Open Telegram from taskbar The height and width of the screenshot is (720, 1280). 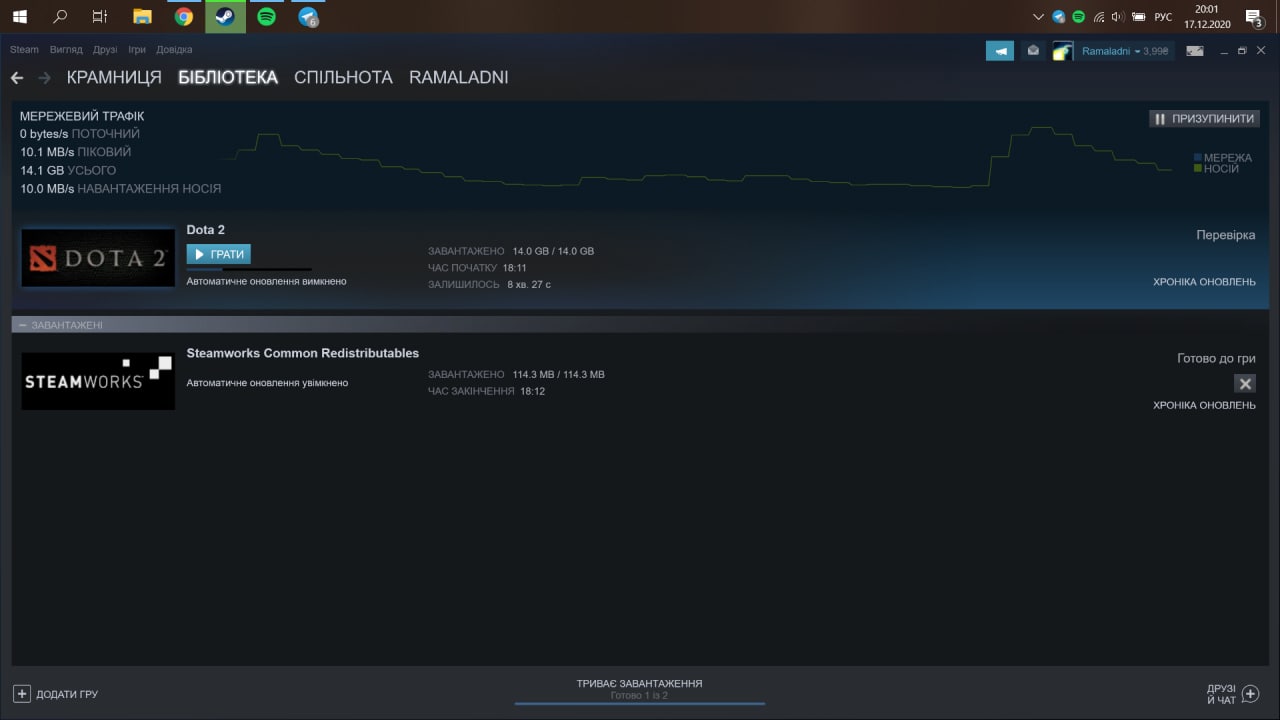tap(308, 17)
